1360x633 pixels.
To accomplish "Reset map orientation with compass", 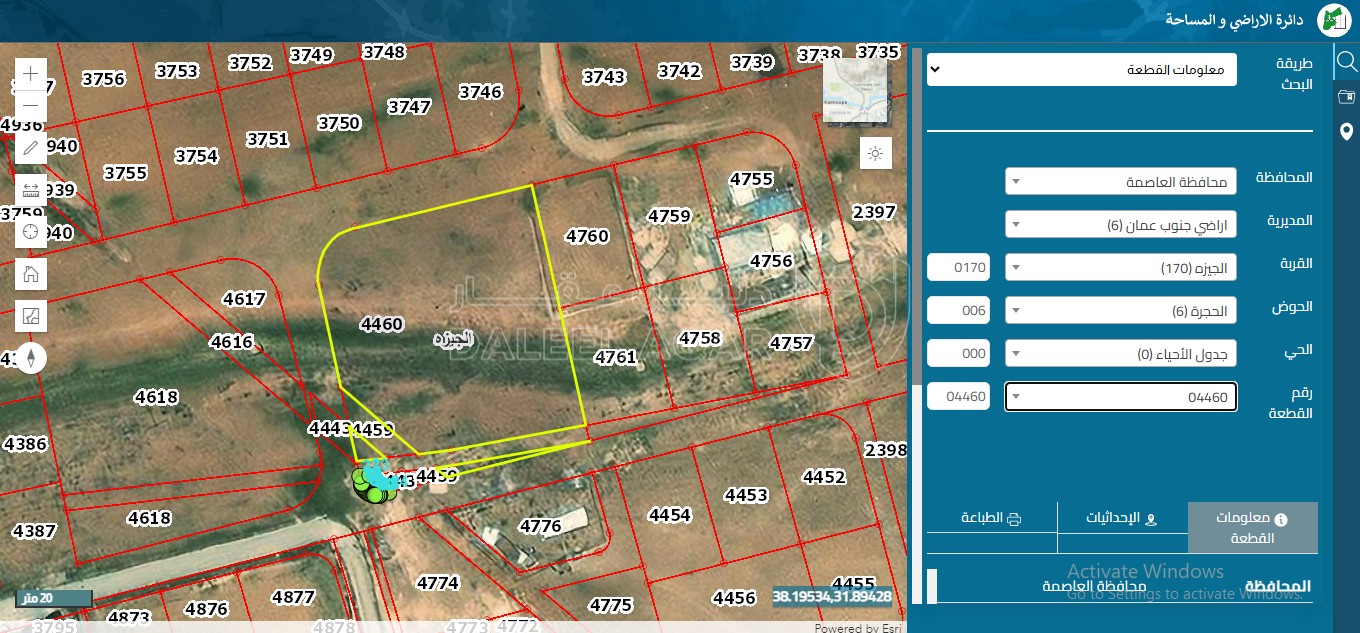I will pos(31,358).
